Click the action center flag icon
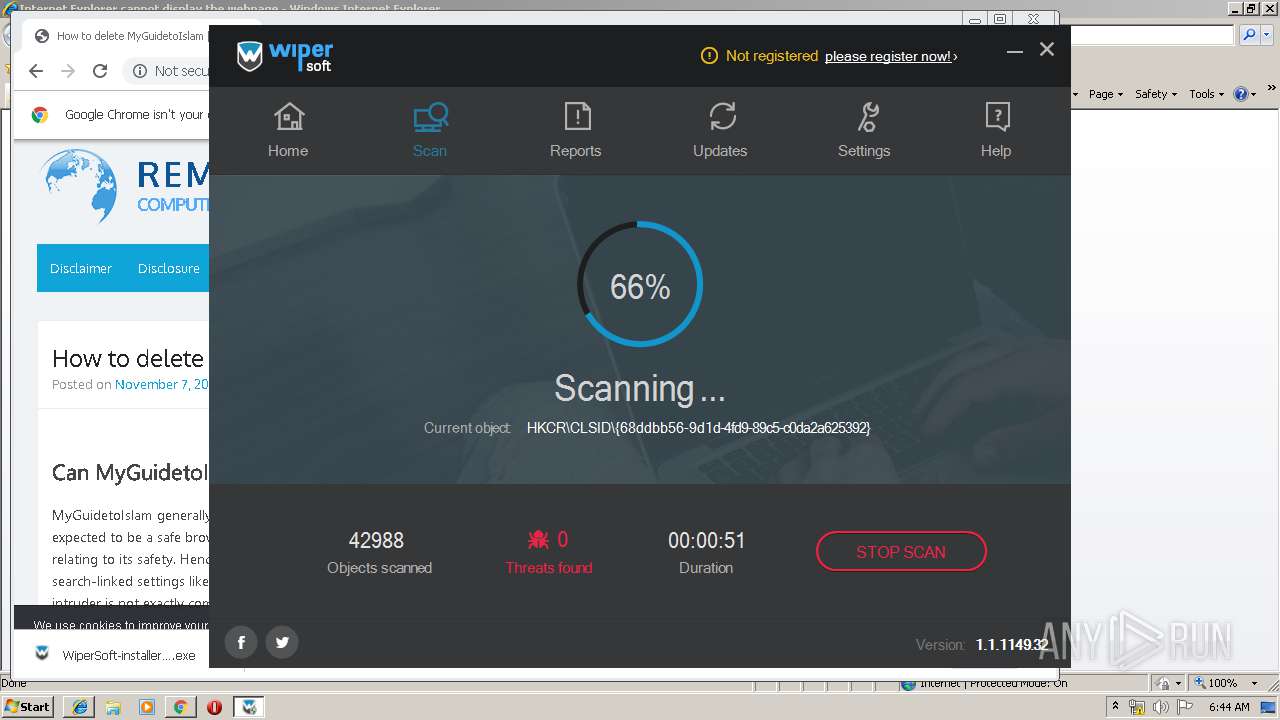This screenshot has width=1280, height=720. coord(1184,707)
